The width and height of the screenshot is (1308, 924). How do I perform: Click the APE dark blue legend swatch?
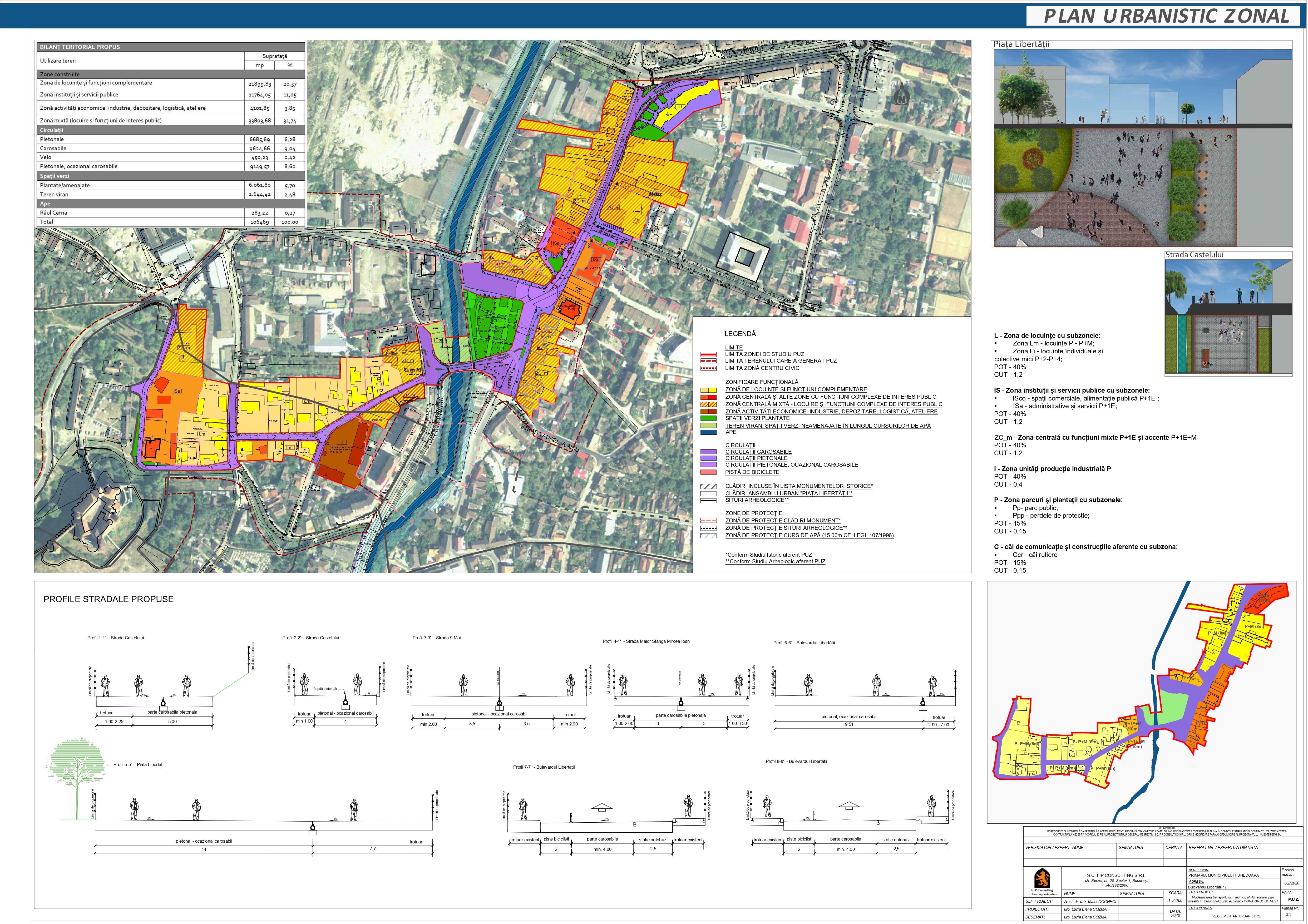click(708, 432)
